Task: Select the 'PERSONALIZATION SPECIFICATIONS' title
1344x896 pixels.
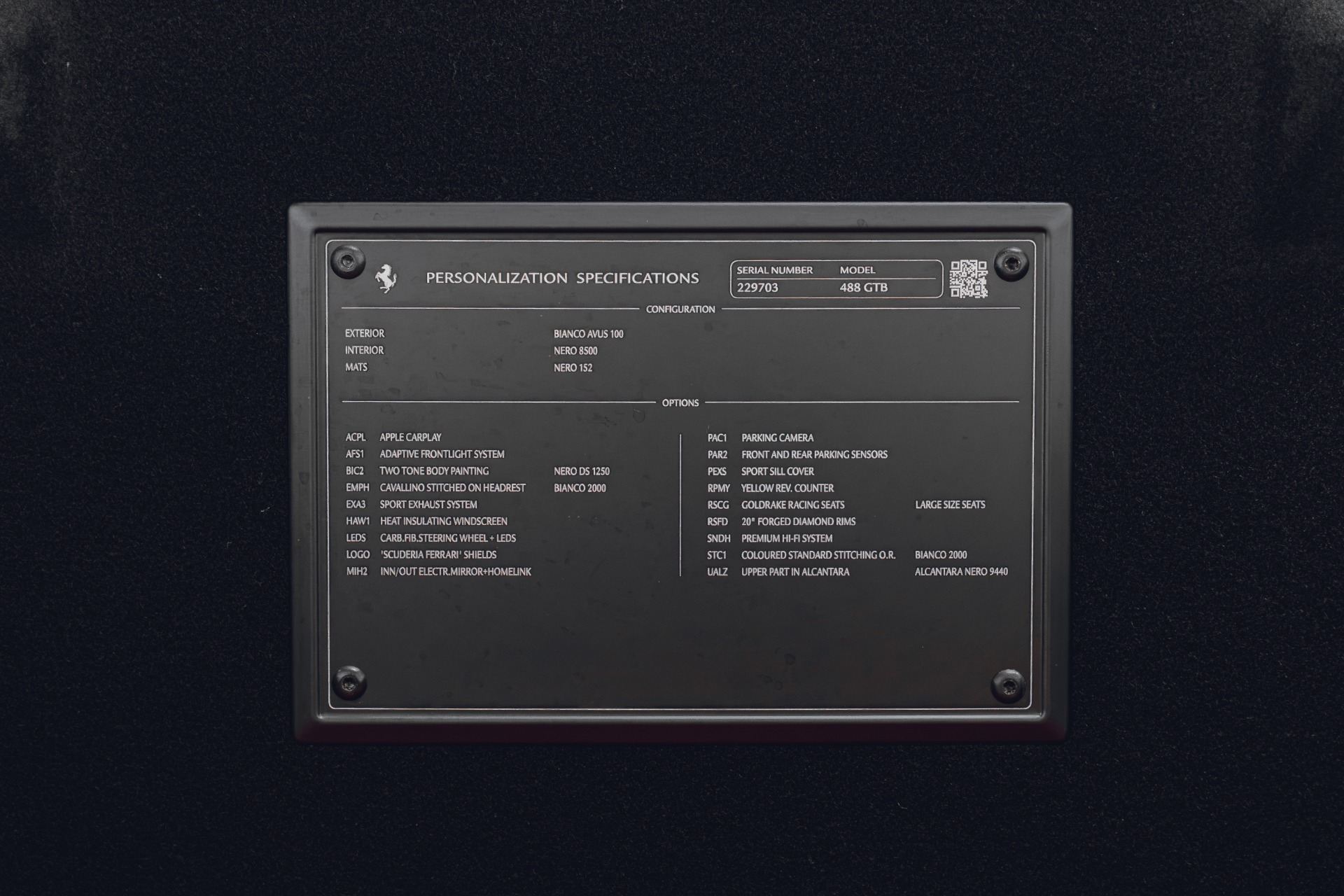Action: 562,278
